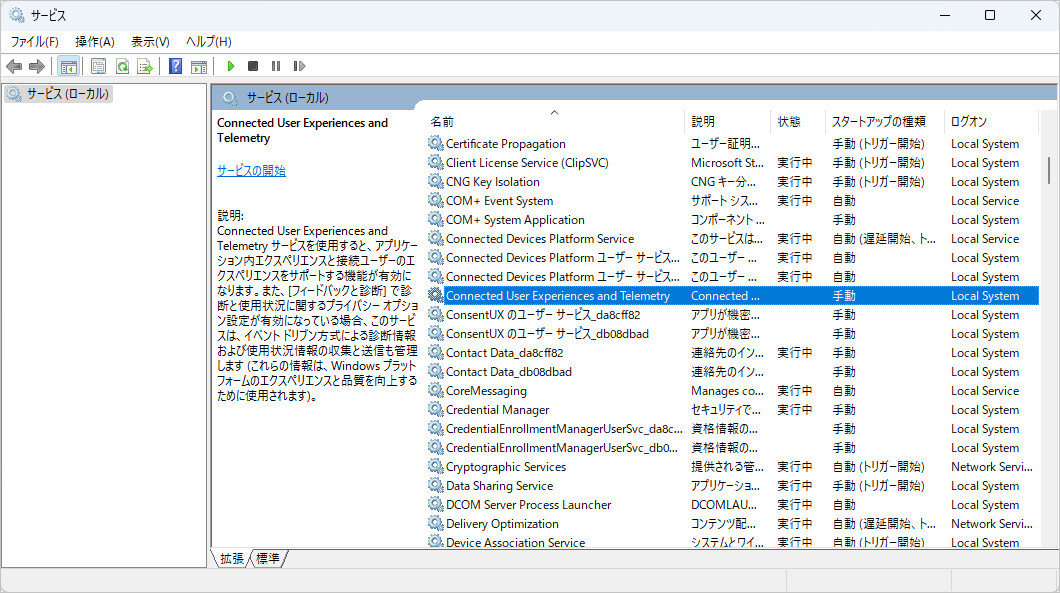Pause the service with the pause icon
Image resolution: width=1060 pixels, height=593 pixels.
click(x=276, y=66)
